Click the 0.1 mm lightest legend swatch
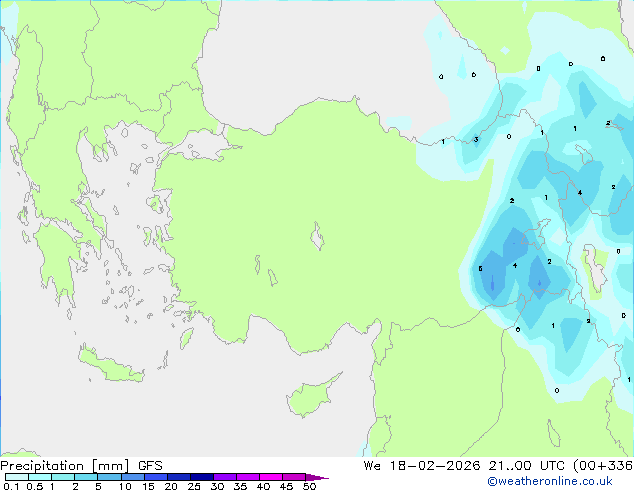634x490 pixels. [x=17, y=477]
